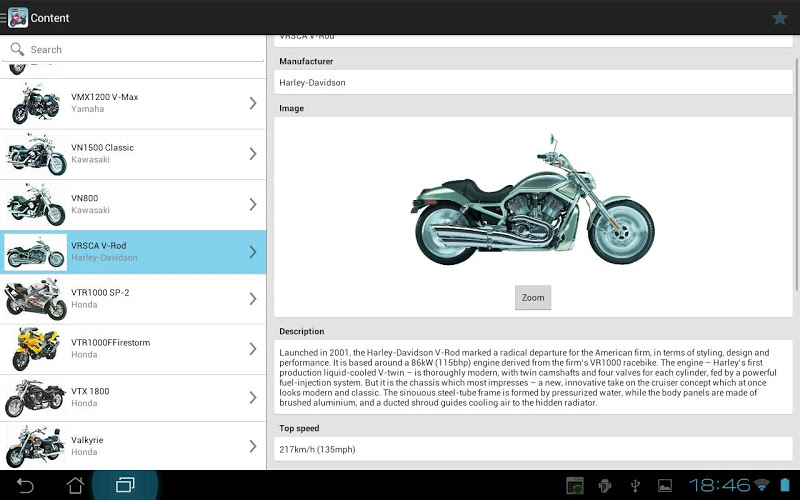Select the VN800 motorcycle thumbnail
This screenshot has height=500, width=800.
pos(36,204)
